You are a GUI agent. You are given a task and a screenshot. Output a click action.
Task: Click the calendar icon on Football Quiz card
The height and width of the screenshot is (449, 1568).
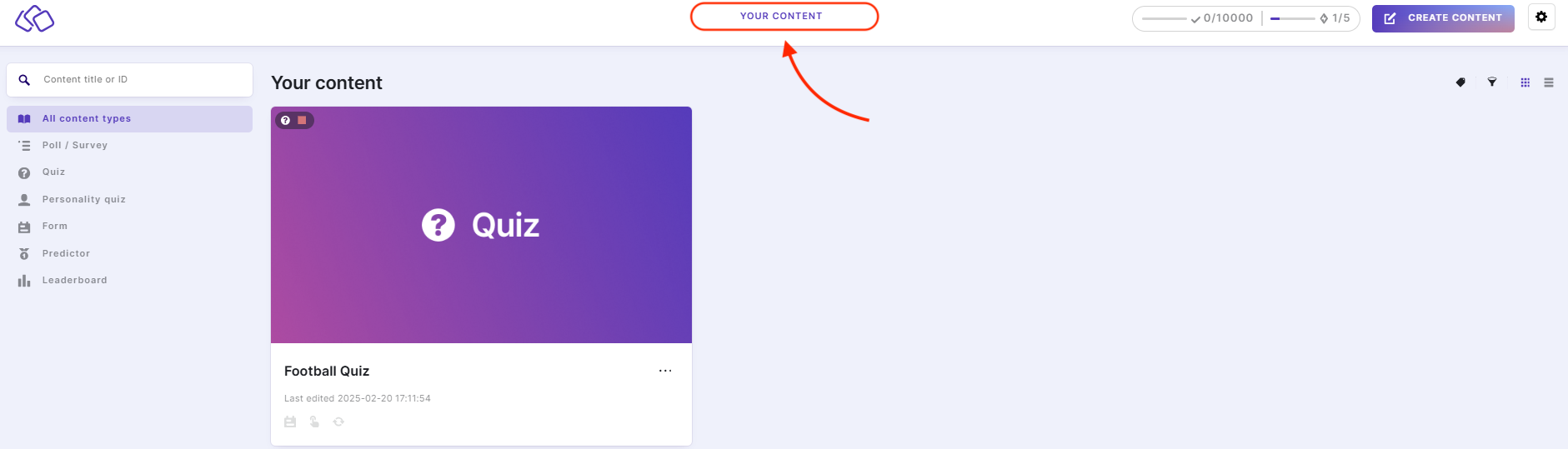[290, 422]
